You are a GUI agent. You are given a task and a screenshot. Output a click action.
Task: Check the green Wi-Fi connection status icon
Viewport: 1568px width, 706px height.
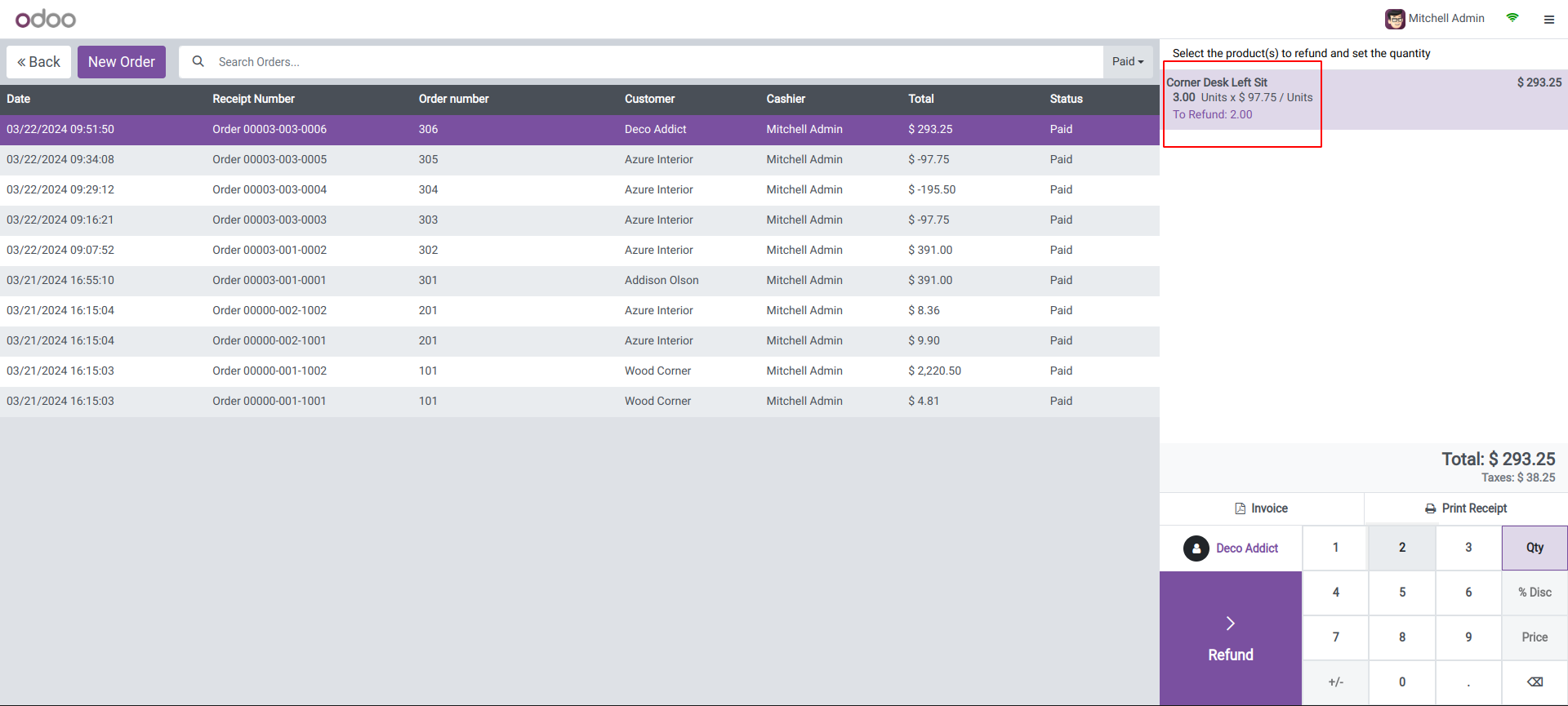pos(1512,17)
